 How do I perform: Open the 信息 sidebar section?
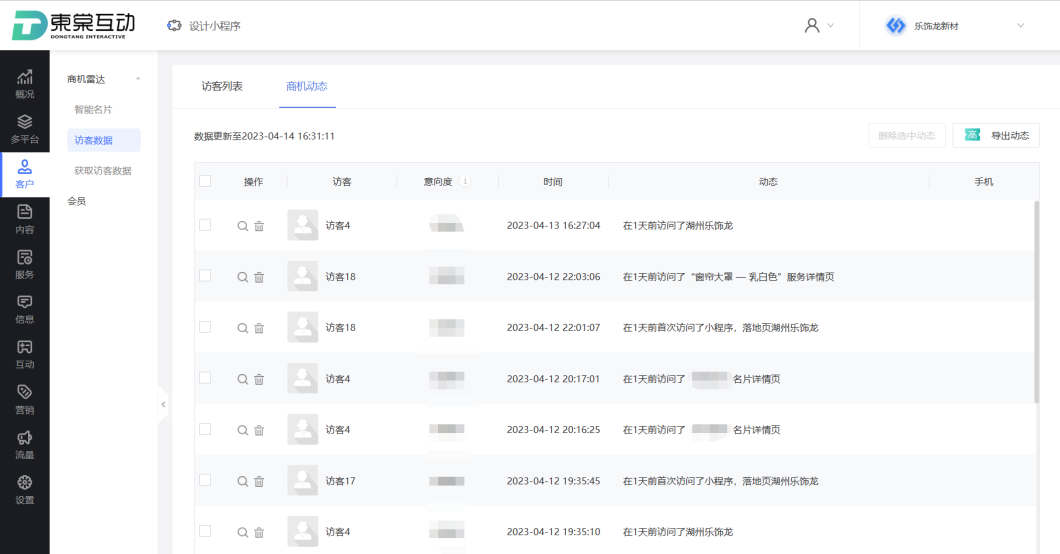pyautogui.click(x=24, y=309)
